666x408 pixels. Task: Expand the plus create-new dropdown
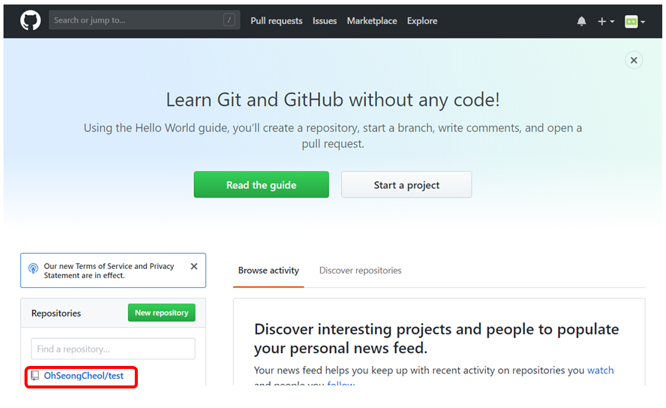tap(606, 21)
